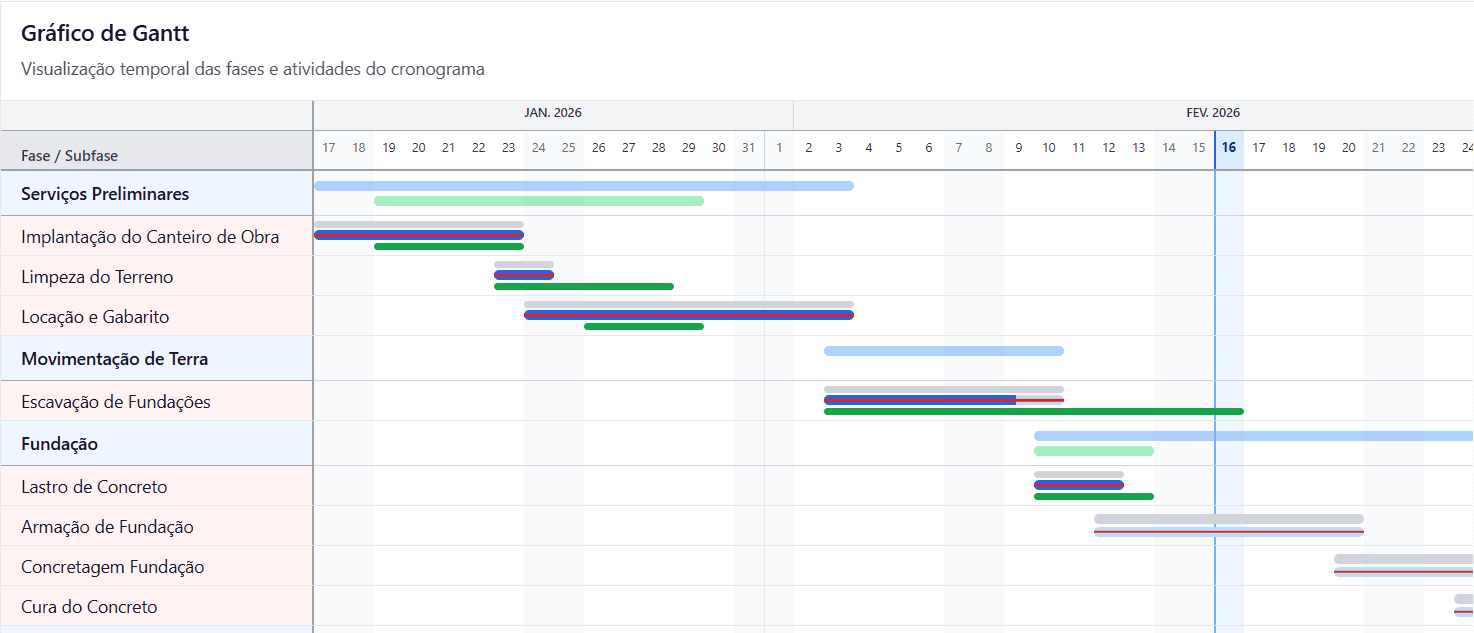This screenshot has width=1474, height=633.
Task: Click the date cell for January 24
Action: (538, 147)
